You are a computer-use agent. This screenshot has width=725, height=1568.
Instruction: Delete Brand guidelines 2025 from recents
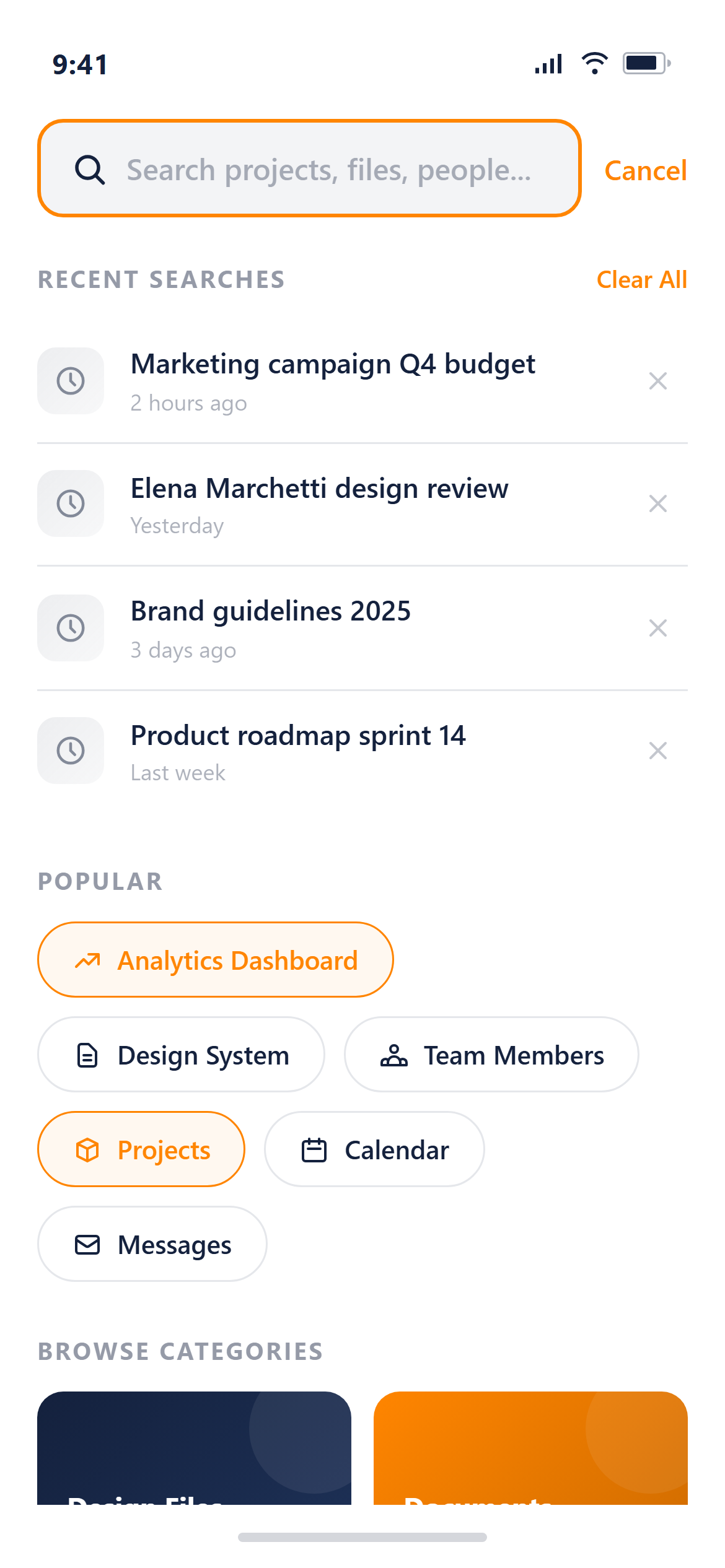click(x=657, y=628)
